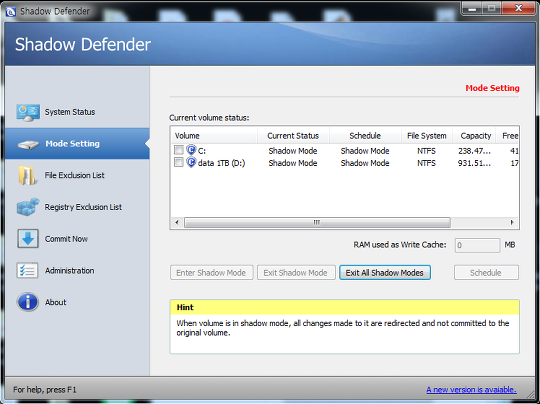
Task: Click the RAM used as Write Cache field
Action: (x=477, y=245)
